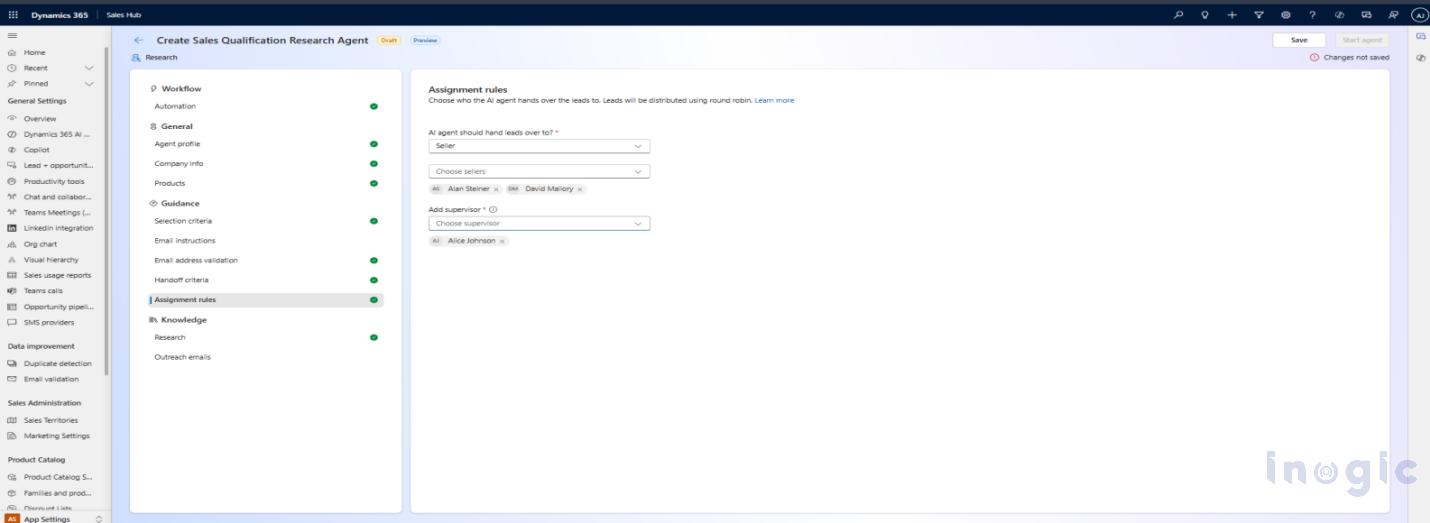Screen dimensions: 1430x523
Task: Click the Save button
Action: pos(1299,40)
